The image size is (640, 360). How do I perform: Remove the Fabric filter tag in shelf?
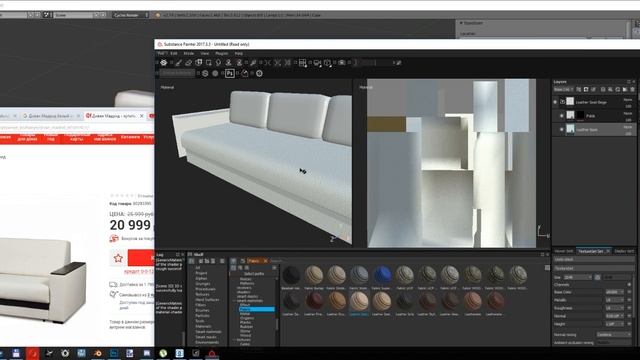point(265,261)
